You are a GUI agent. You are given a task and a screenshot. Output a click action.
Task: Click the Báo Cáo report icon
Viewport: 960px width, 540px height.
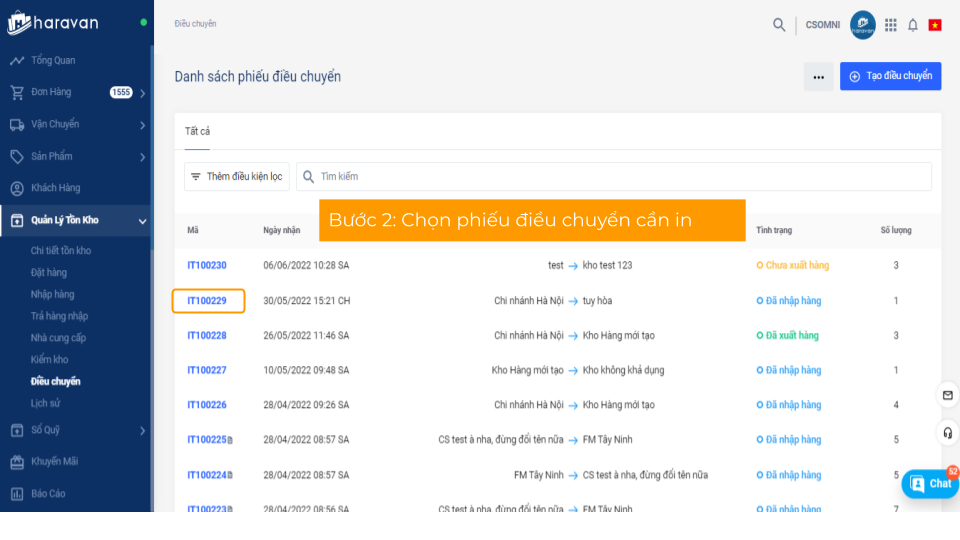tap(17, 493)
